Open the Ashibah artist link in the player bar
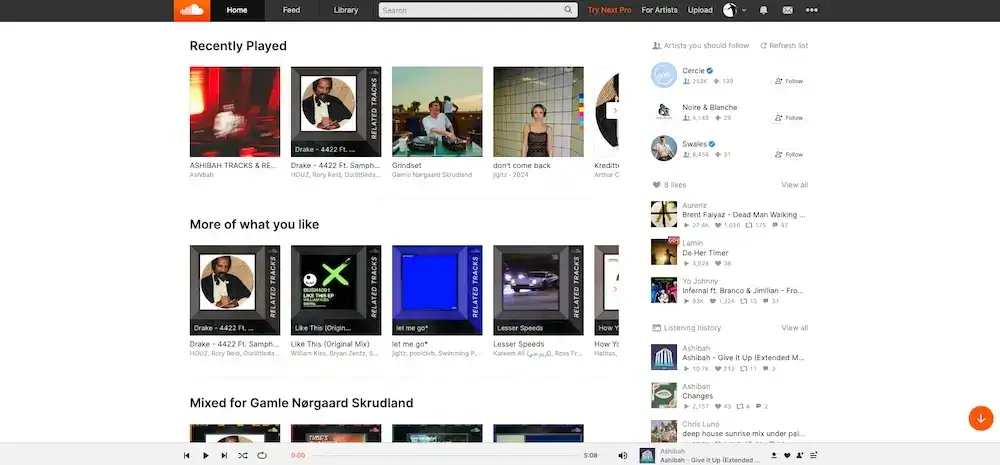Screen dimensions: 1000x465 point(672,452)
